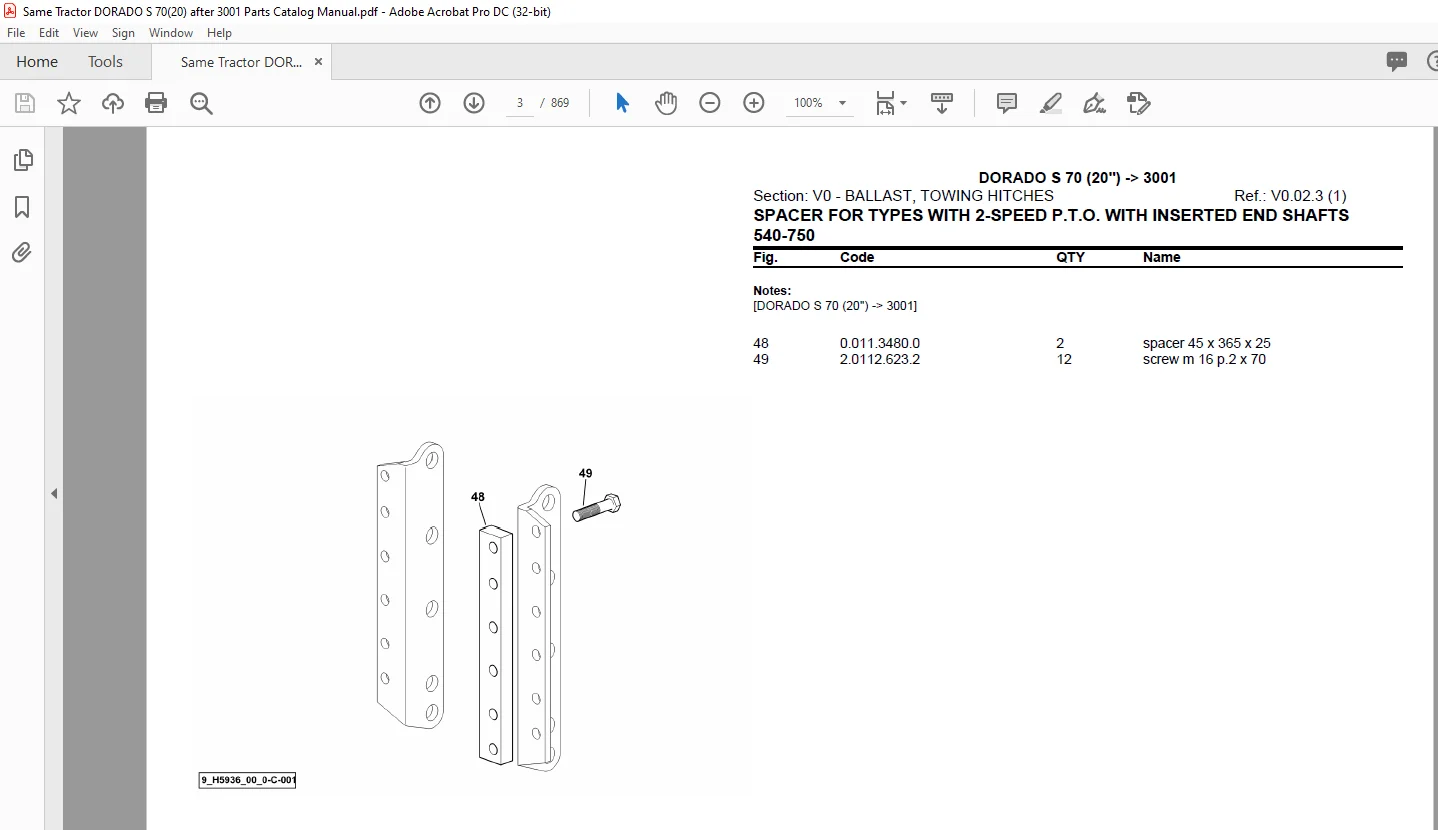Go to next page arrow

tap(474, 103)
